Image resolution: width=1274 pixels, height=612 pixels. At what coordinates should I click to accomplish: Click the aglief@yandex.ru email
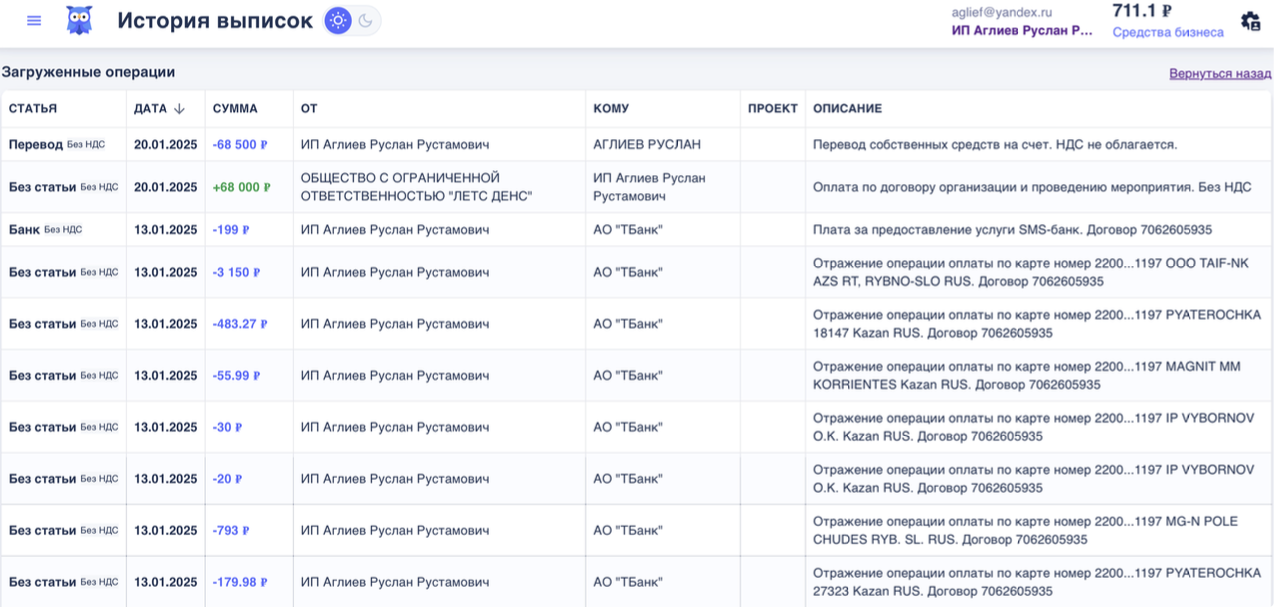tap(1001, 12)
